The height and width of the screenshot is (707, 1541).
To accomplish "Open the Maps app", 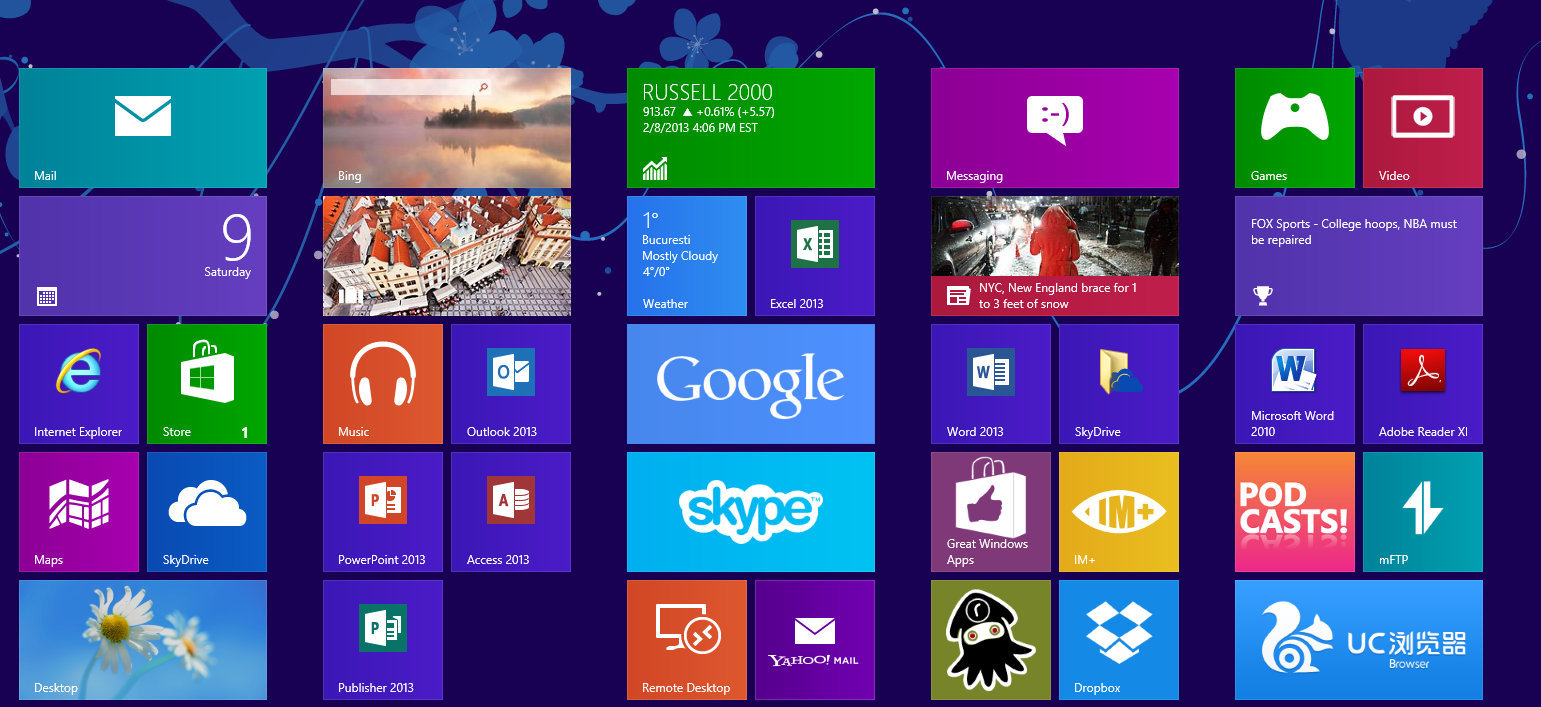I will tap(78, 511).
